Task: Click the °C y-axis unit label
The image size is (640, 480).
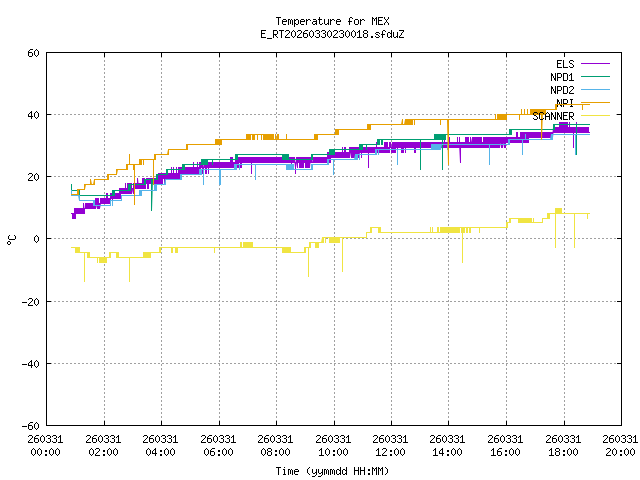Action: (x=11, y=239)
